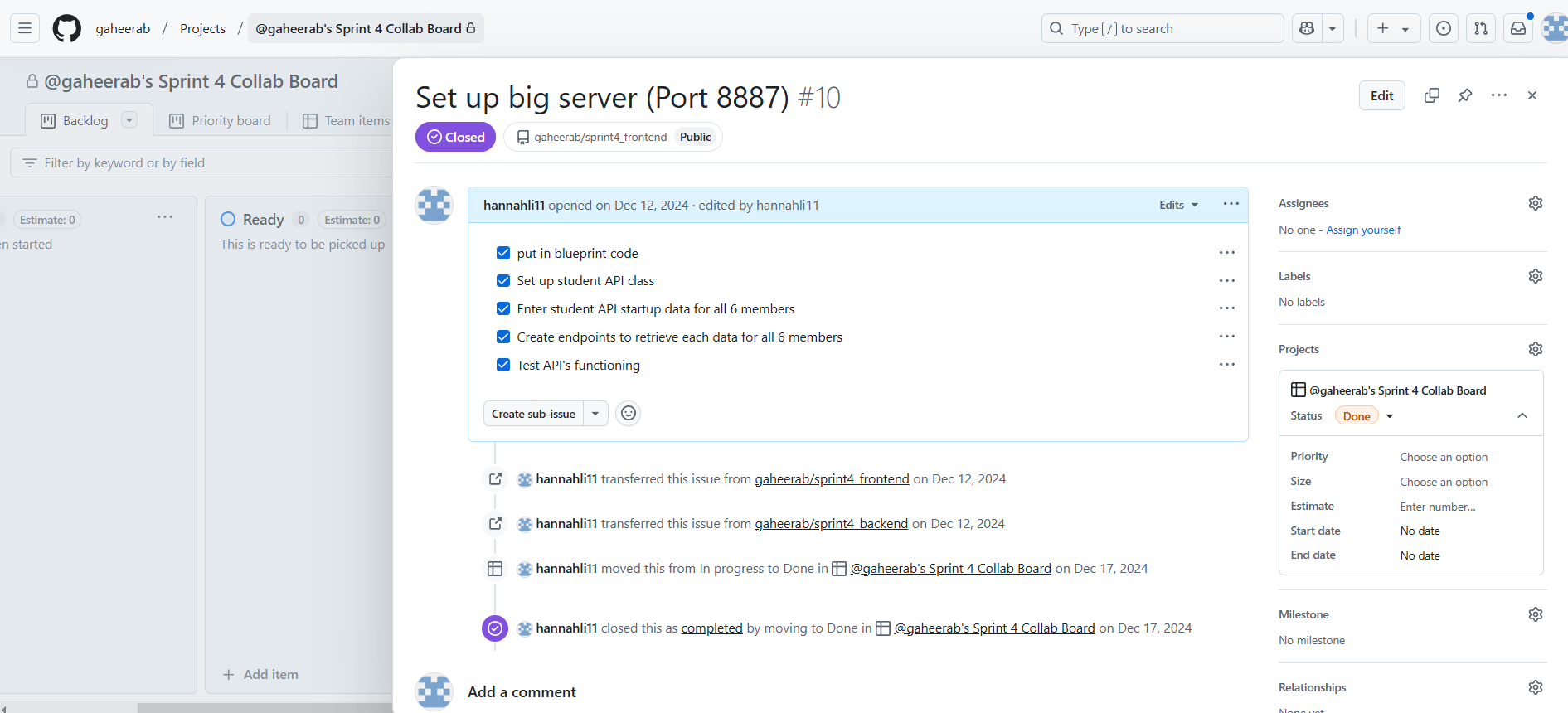Viewport: 1568px width, 713px height.
Task: Open Assignees settings gear
Action: (1536, 203)
